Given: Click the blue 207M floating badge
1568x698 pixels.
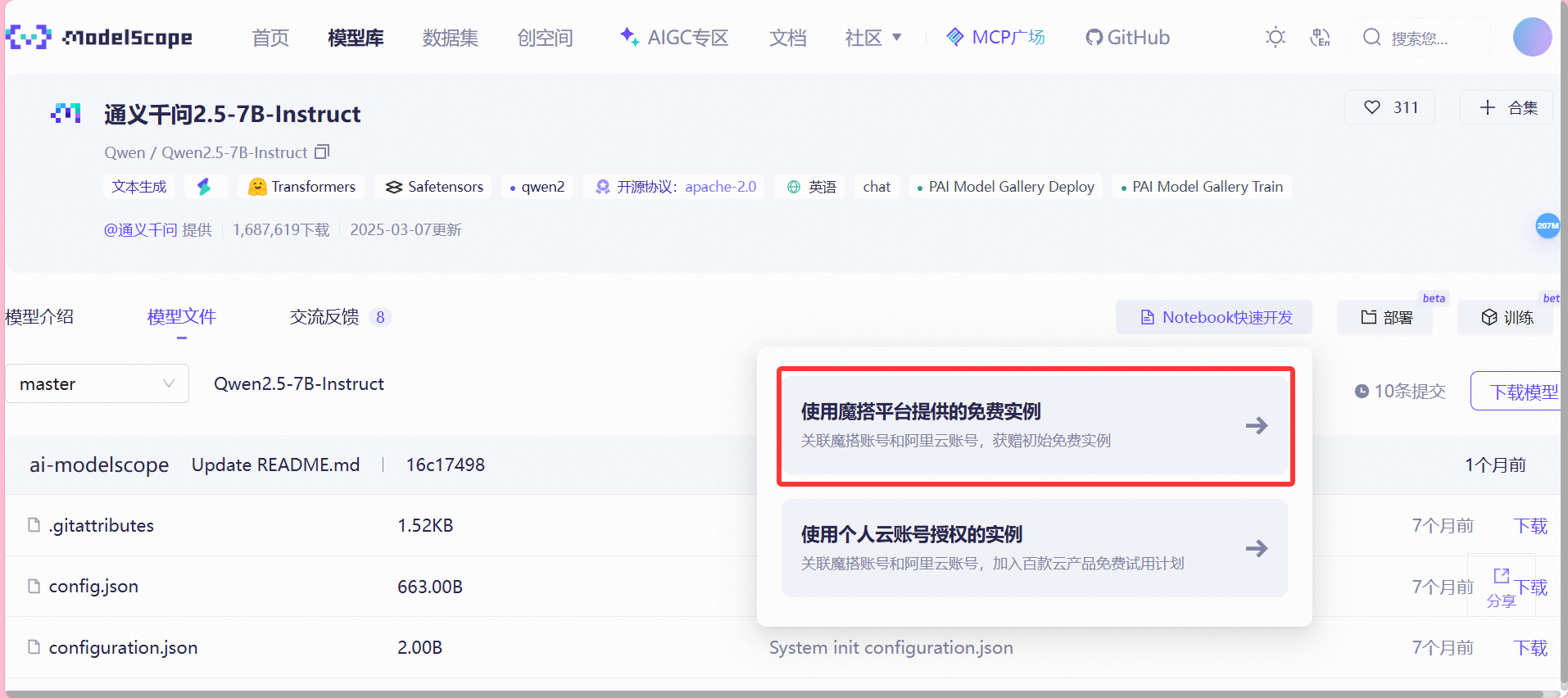Looking at the screenshot, I should click(1548, 225).
